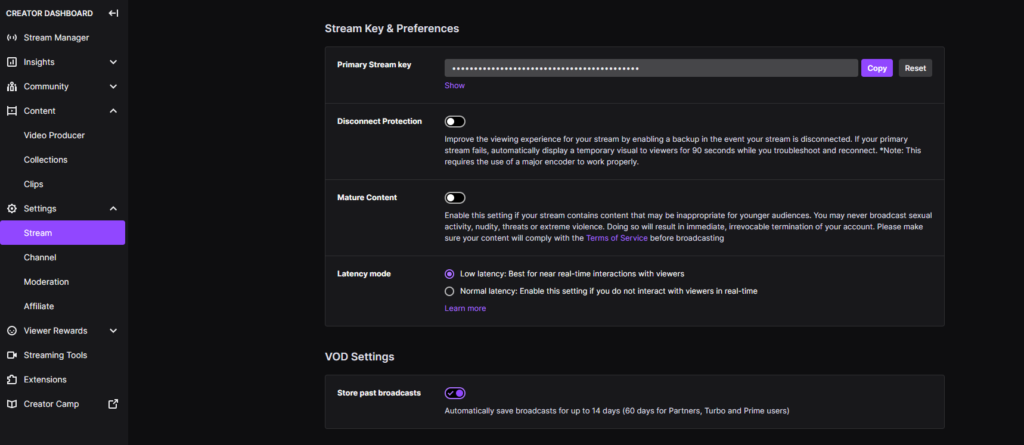The width and height of the screenshot is (1024, 445).
Task: Expand the Insights section chevron
Action: [113, 62]
